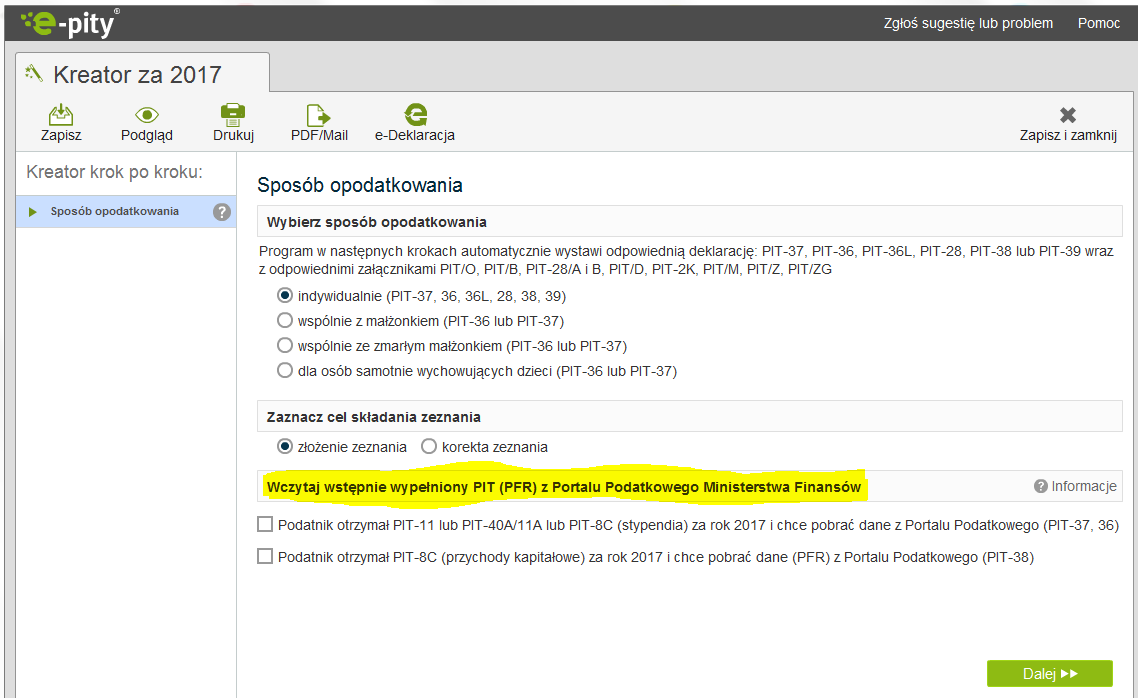Click the e-pity logo
The image size is (1138, 698).
[70, 21]
